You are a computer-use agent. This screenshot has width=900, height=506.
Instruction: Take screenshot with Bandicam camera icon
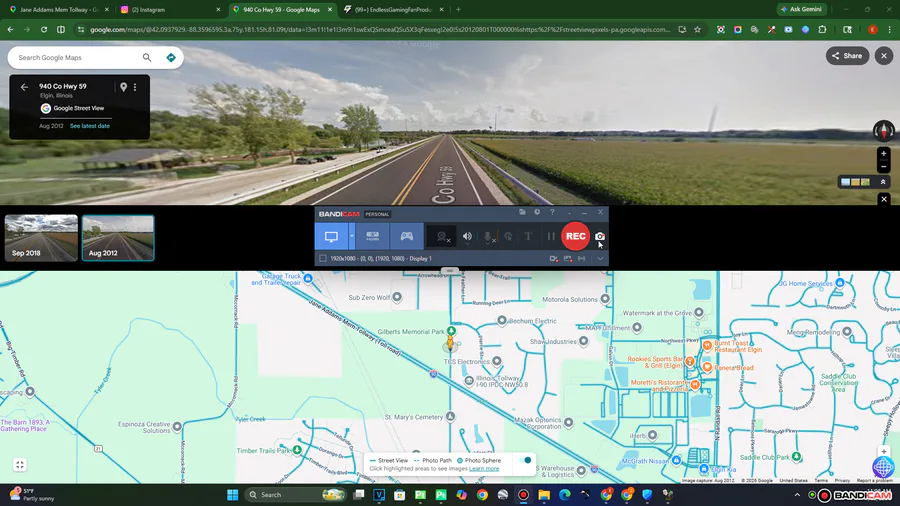tap(600, 236)
